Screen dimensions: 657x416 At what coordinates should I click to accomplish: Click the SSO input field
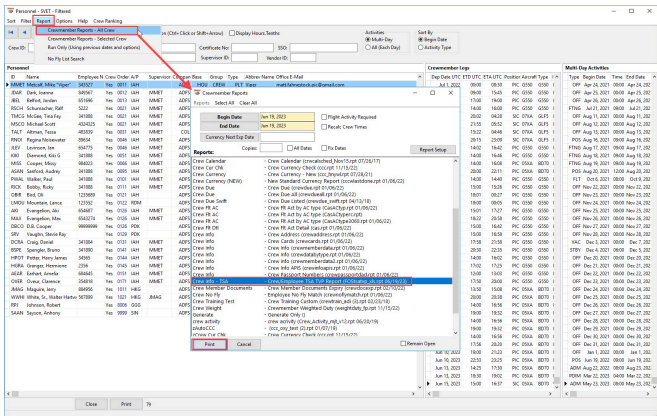[x=323, y=48]
